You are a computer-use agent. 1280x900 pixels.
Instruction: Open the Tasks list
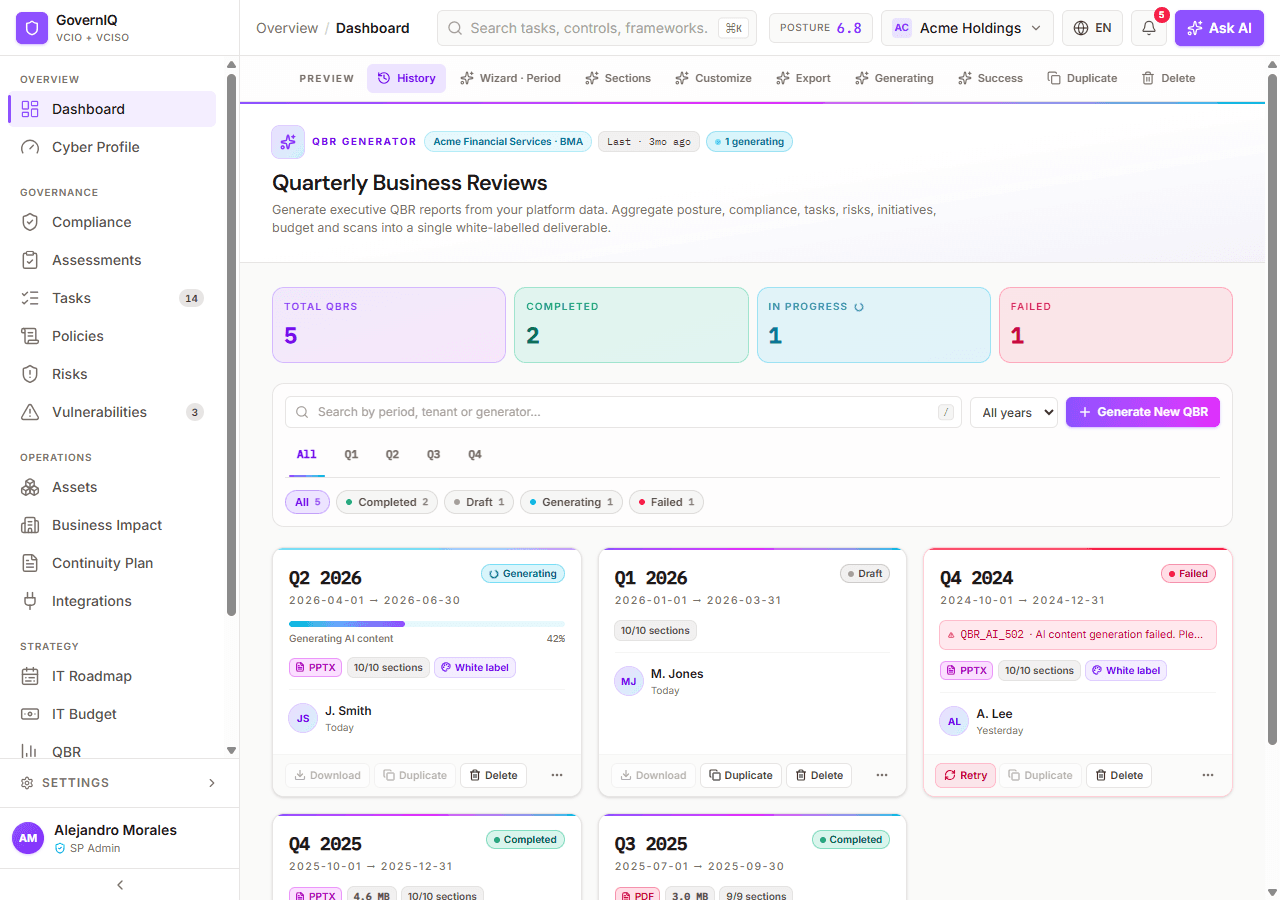click(112, 298)
